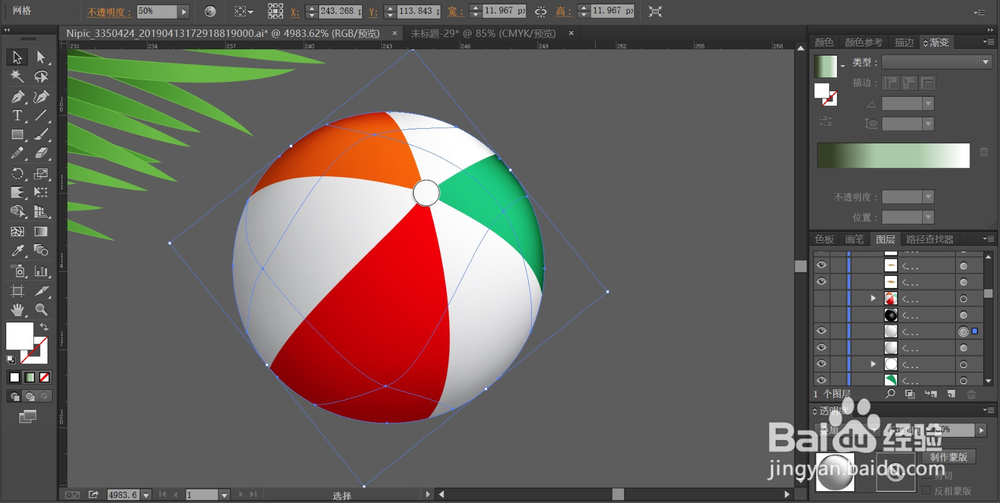Activate the Artboard tool
Viewport: 1000px width, 503px height.
[17, 291]
